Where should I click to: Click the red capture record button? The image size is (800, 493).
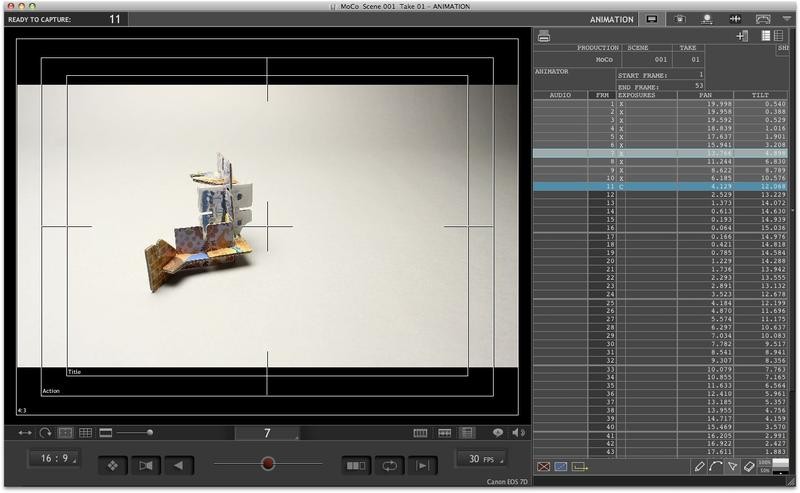click(267, 464)
